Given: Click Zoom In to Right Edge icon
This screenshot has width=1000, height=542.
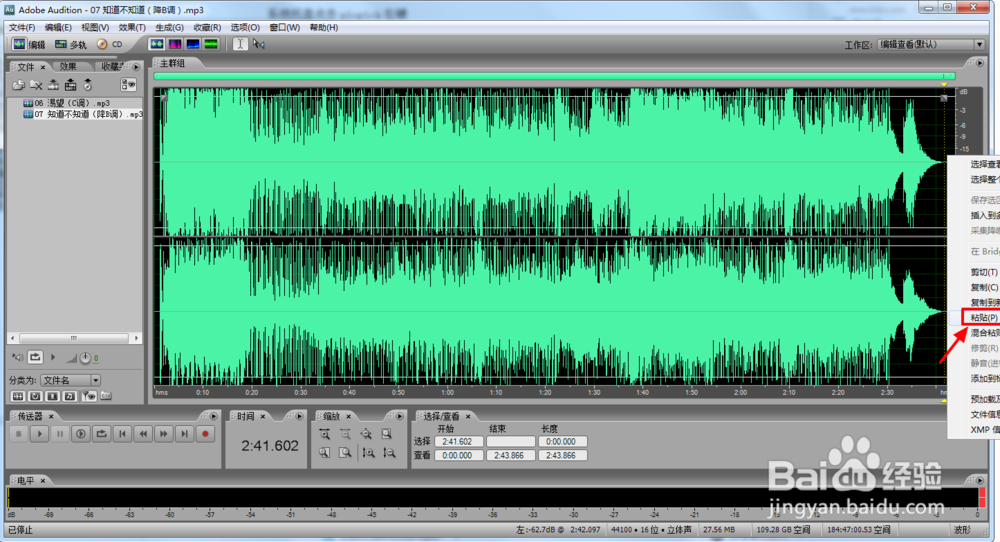Looking at the screenshot, I should [345, 453].
